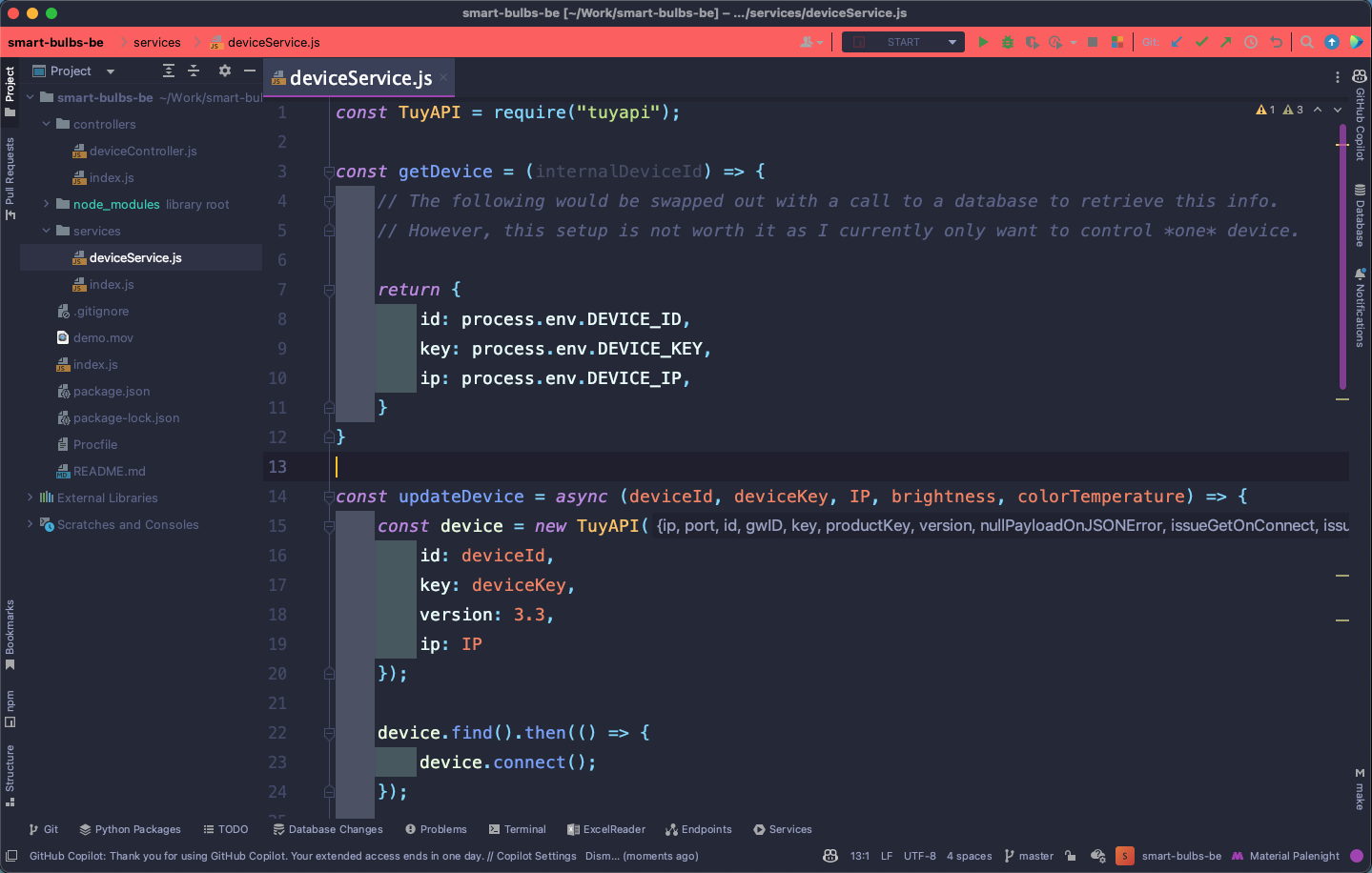Click the Stop square icon
This screenshot has width=1372, height=873.
click(1093, 42)
